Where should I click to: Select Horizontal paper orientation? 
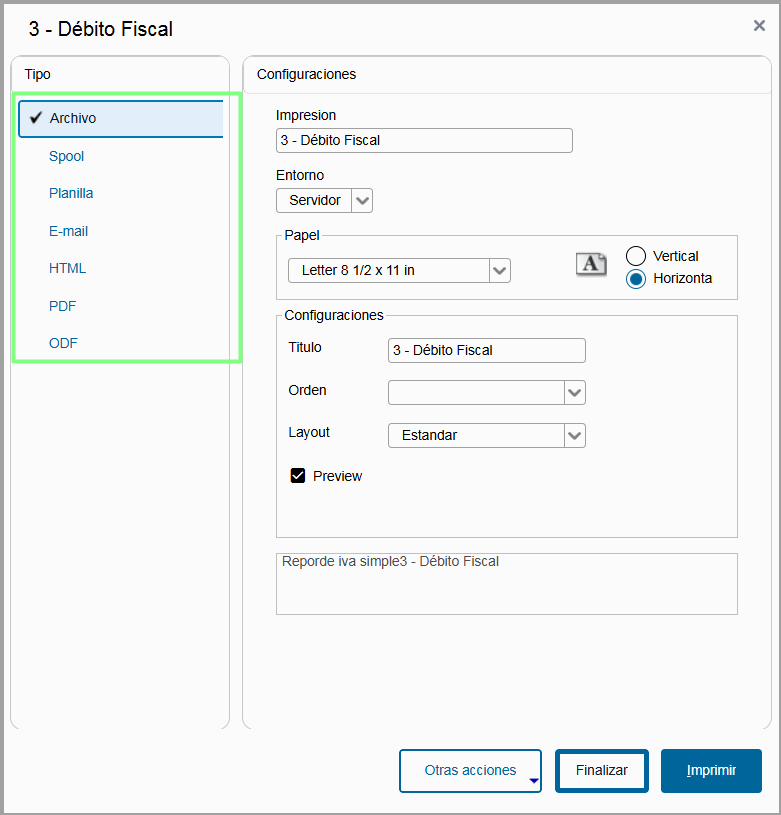[636, 279]
